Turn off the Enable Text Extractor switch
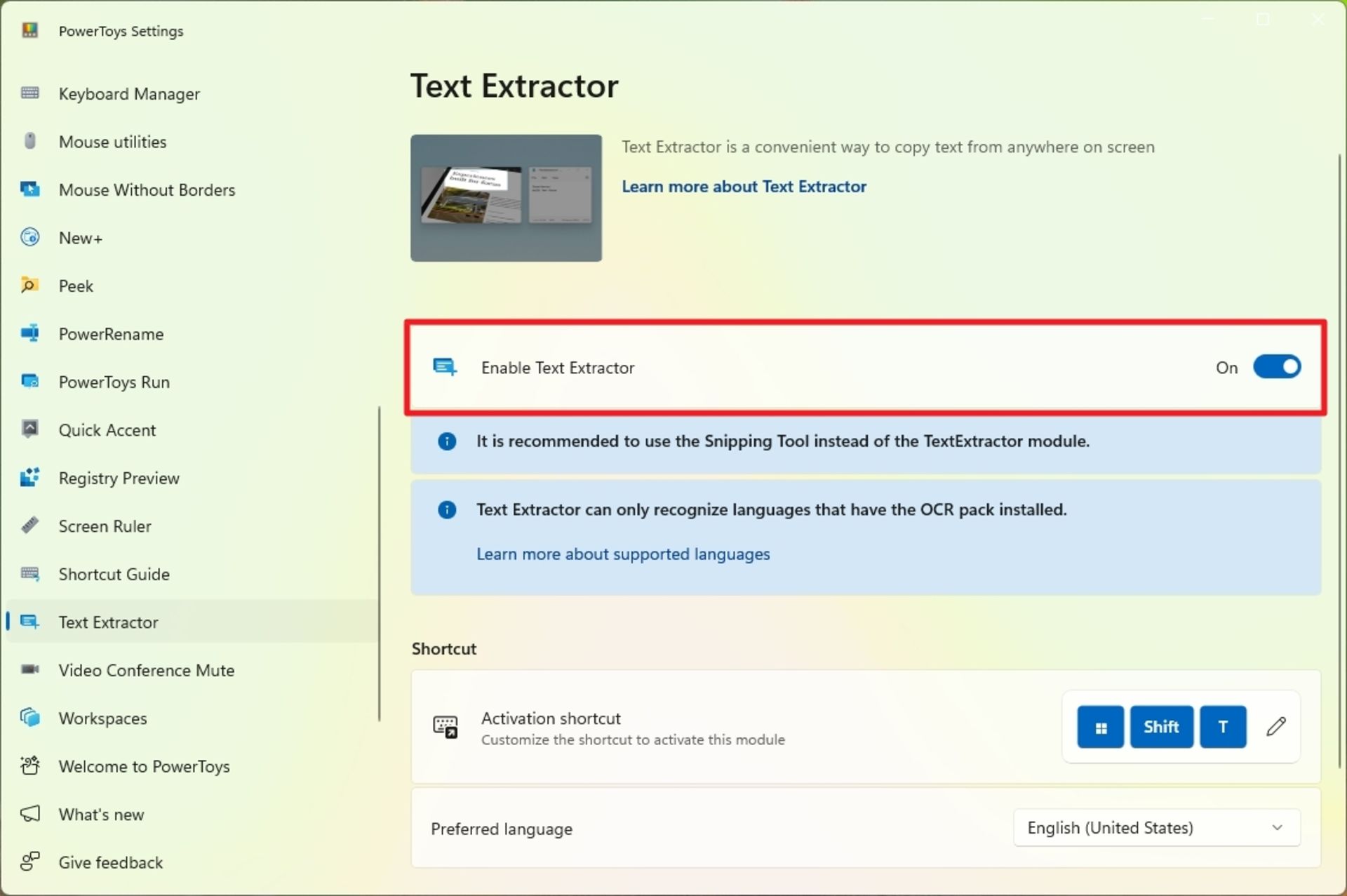This screenshot has width=1347, height=896. pos(1277,367)
